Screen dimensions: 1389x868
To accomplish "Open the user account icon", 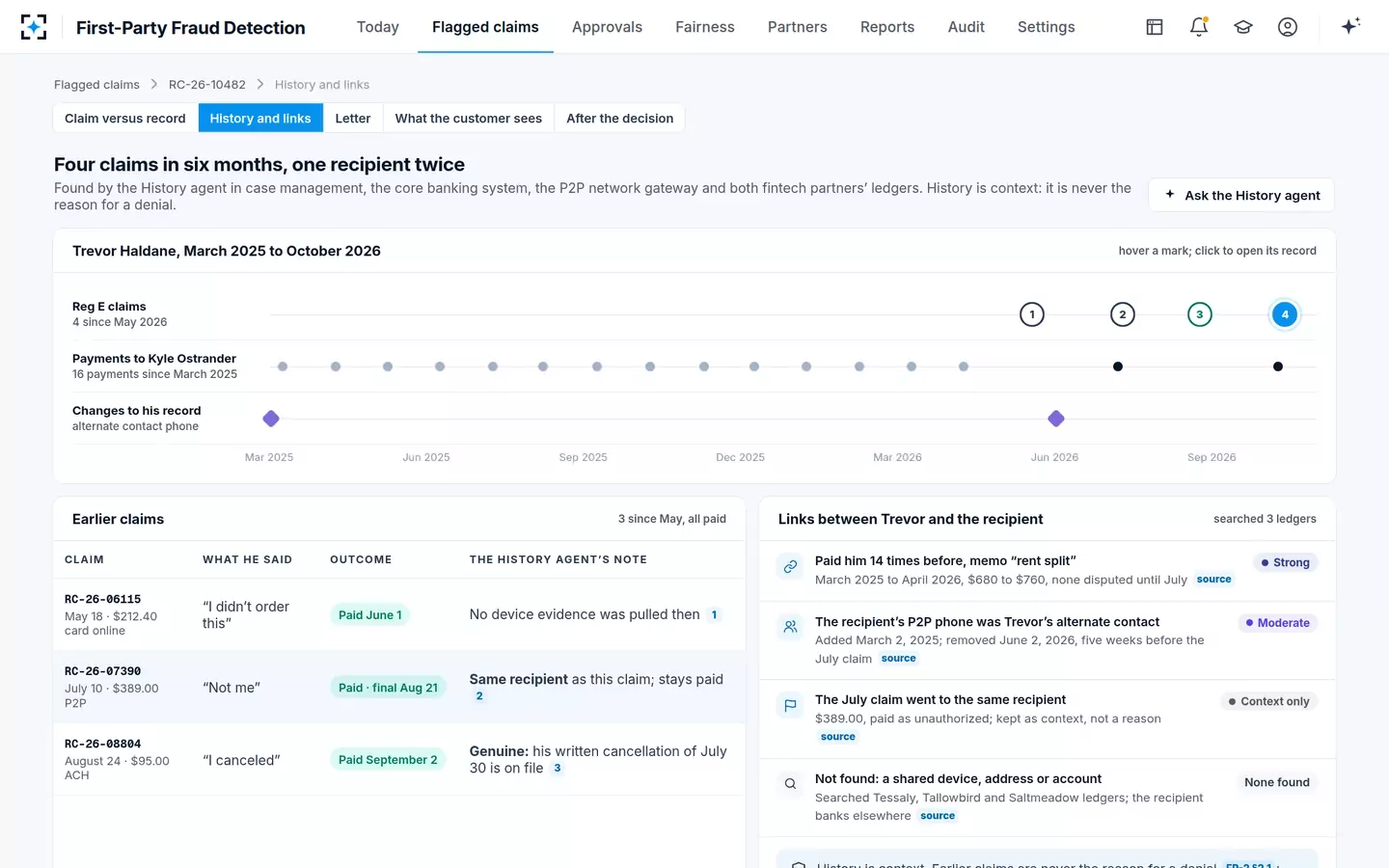I will pyautogui.click(x=1288, y=27).
